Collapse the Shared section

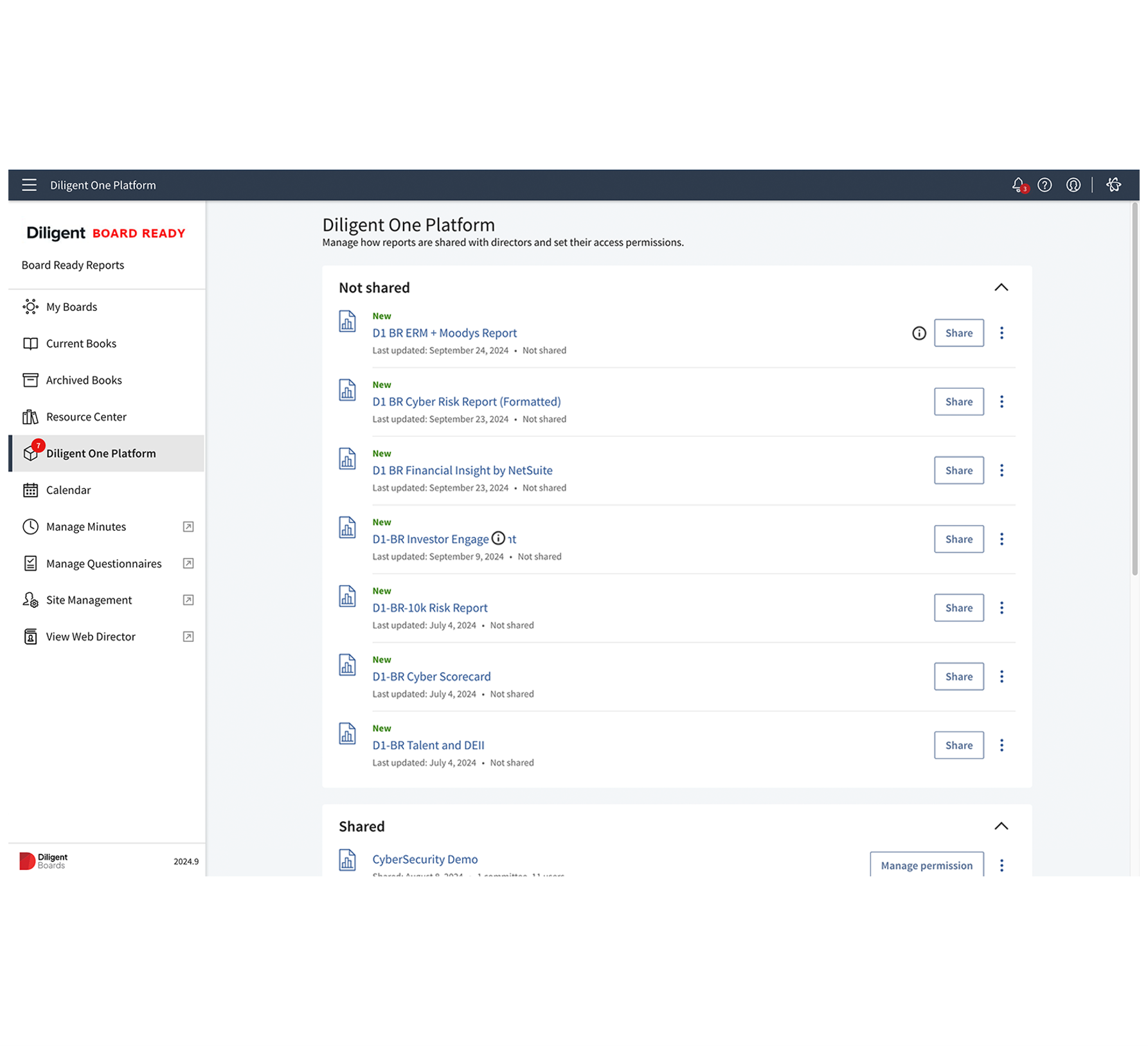pos(1001,826)
